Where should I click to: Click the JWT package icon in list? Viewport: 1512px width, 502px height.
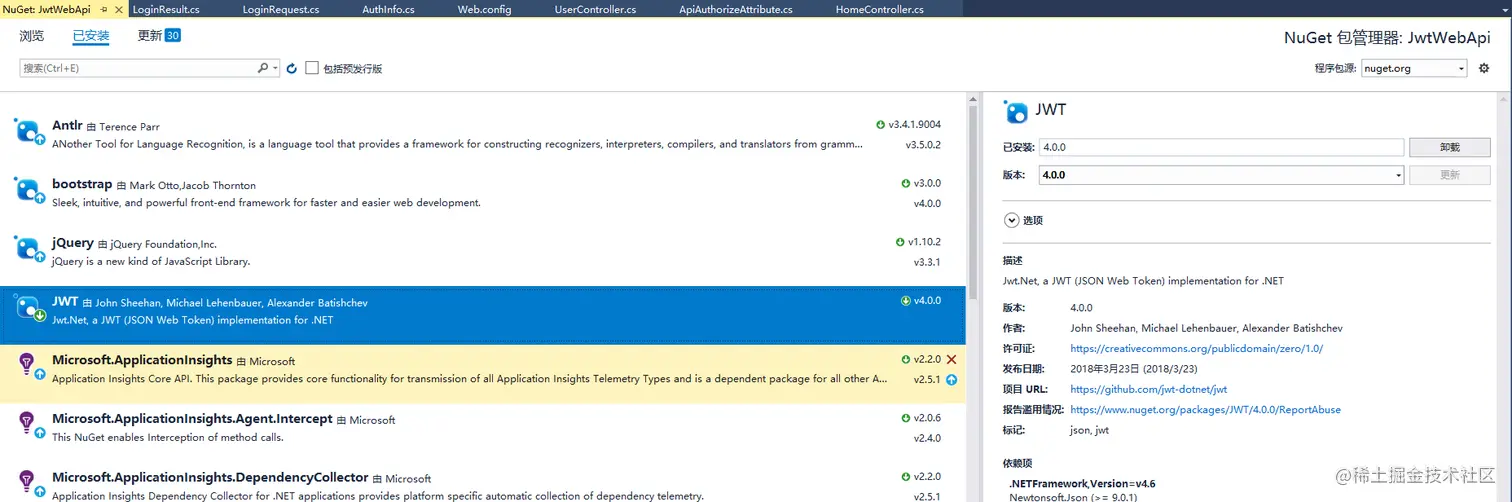coord(31,308)
